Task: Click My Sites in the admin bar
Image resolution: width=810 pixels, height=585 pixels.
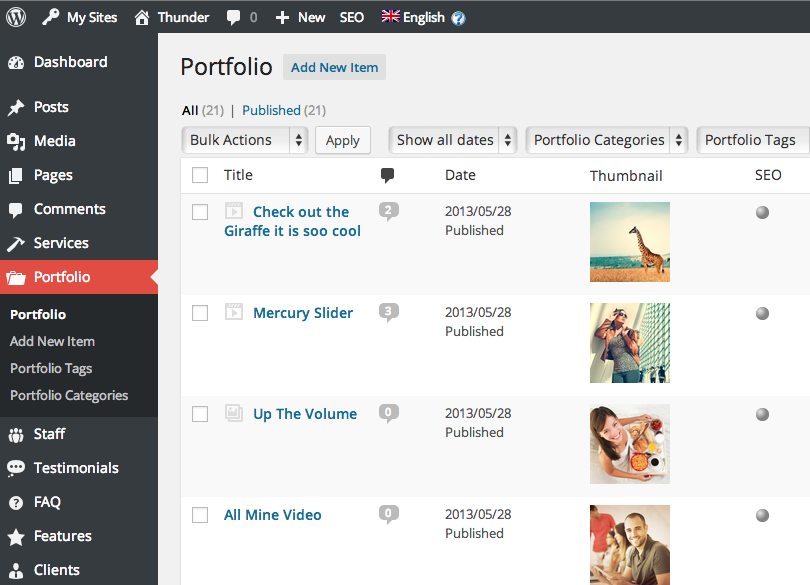Action: coord(80,16)
